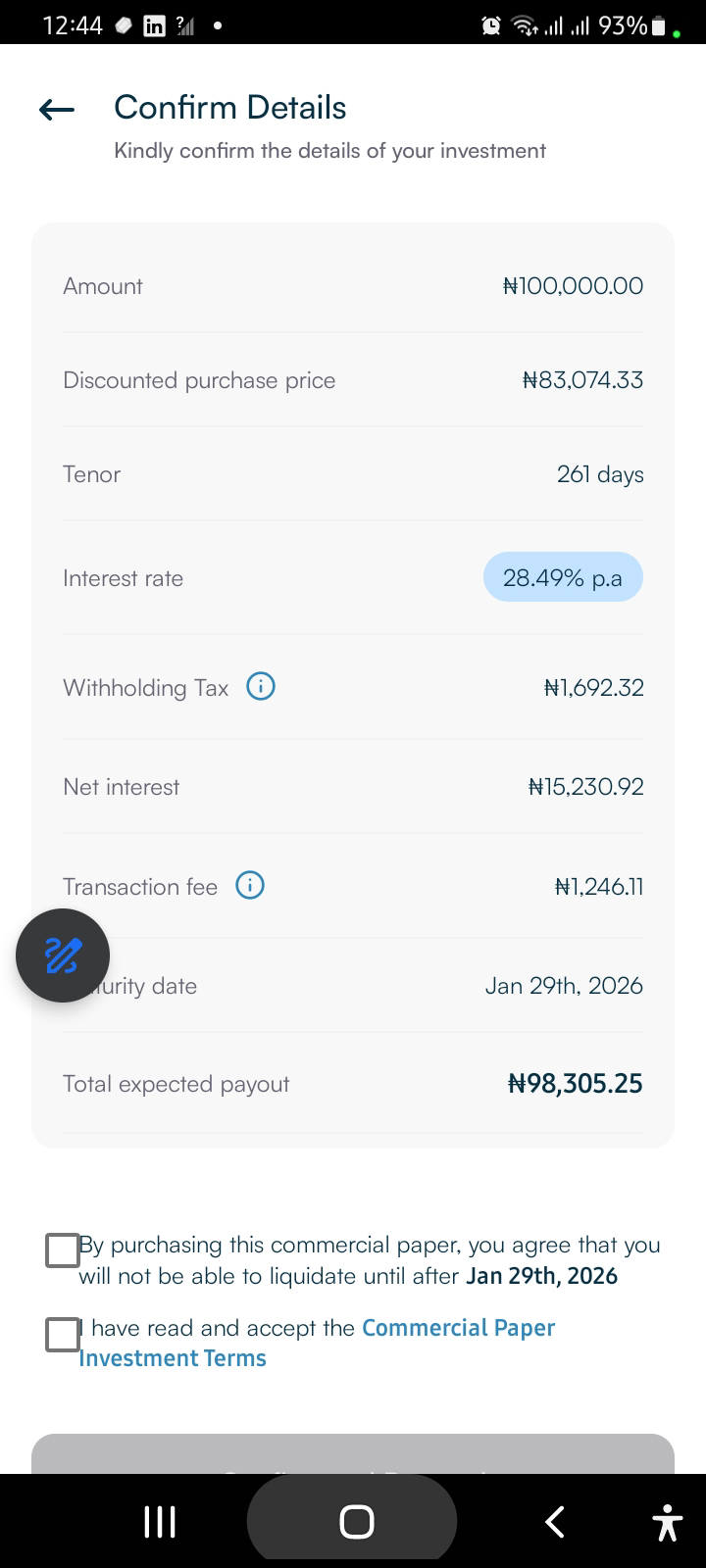The height and width of the screenshot is (1568, 706).
Task: Tap the accessibility figure icon
Action: (x=667, y=1522)
